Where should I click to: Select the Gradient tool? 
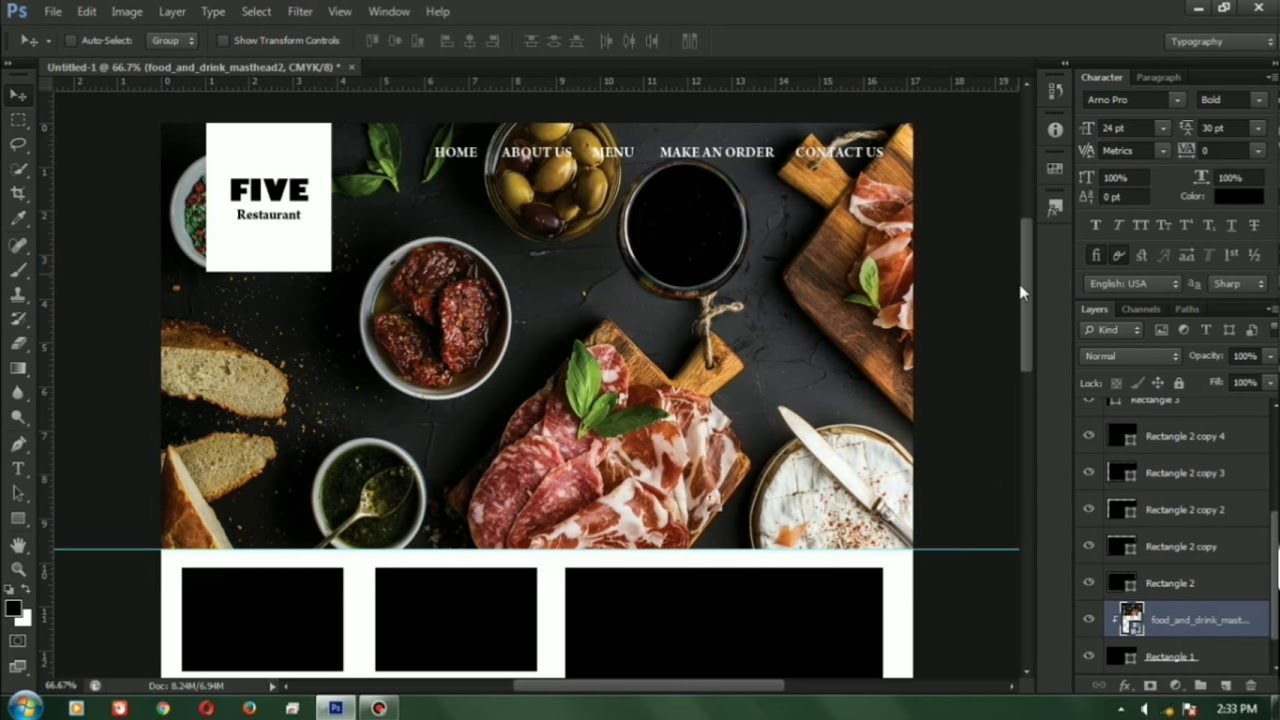pos(18,368)
